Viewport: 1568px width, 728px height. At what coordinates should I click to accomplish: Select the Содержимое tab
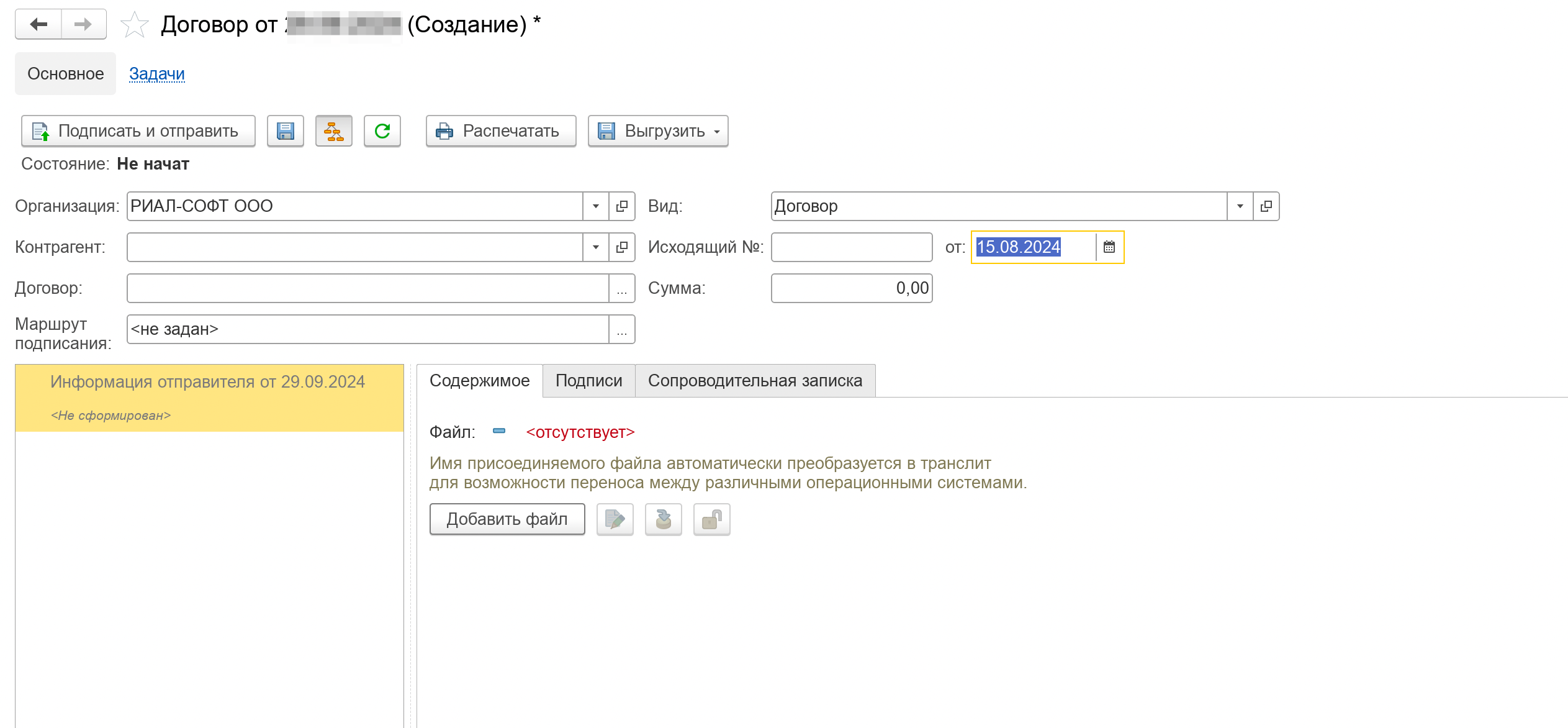480,381
